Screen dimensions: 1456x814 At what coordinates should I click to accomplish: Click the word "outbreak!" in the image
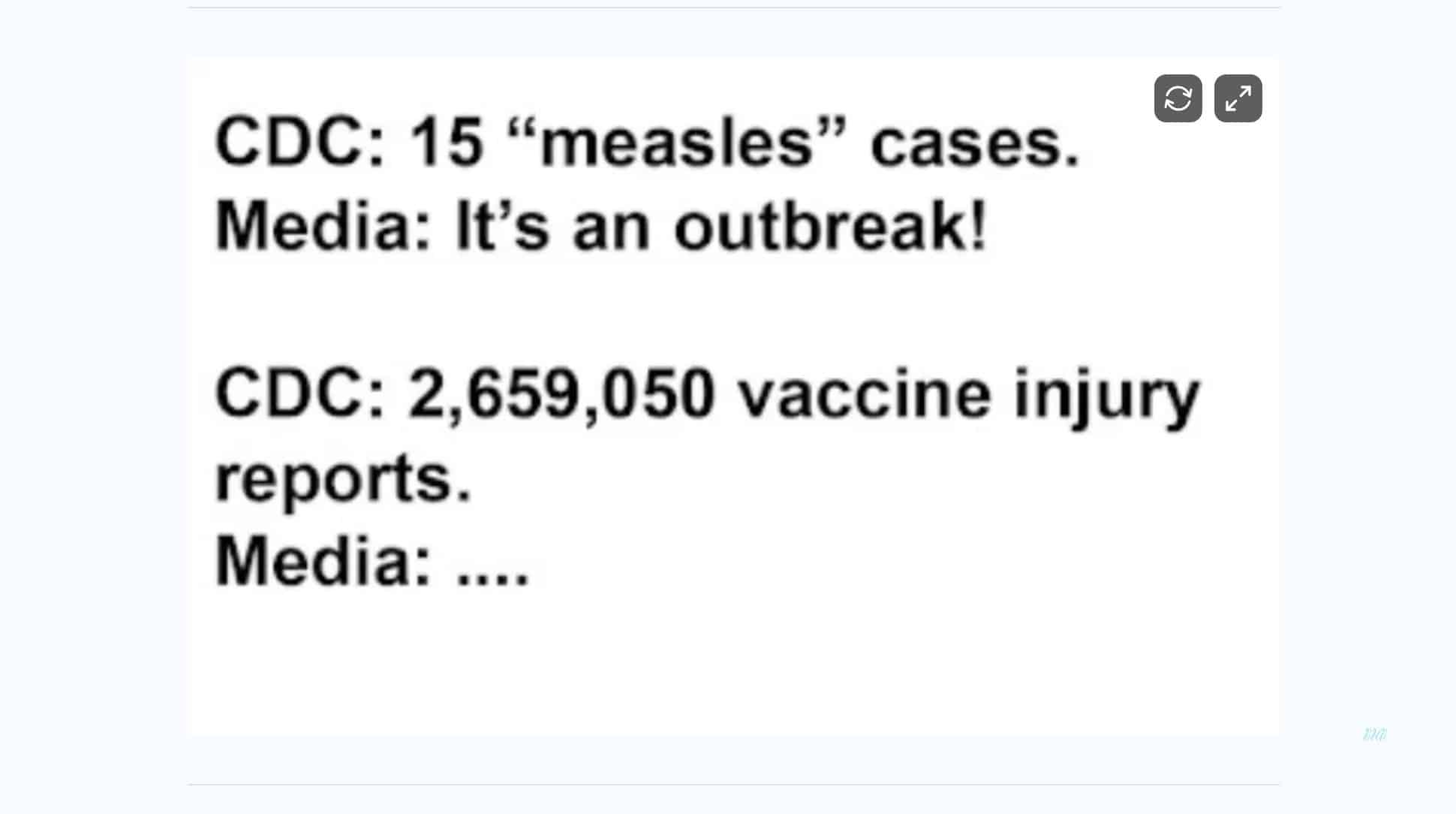click(x=830, y=227)
